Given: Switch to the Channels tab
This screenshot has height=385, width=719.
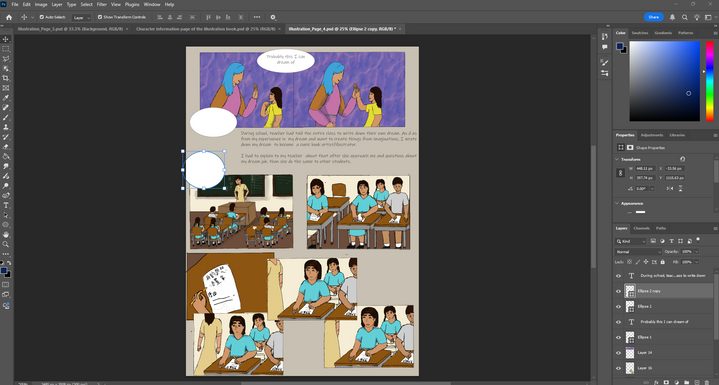Looking at the screenshot, I should (642, 228).
